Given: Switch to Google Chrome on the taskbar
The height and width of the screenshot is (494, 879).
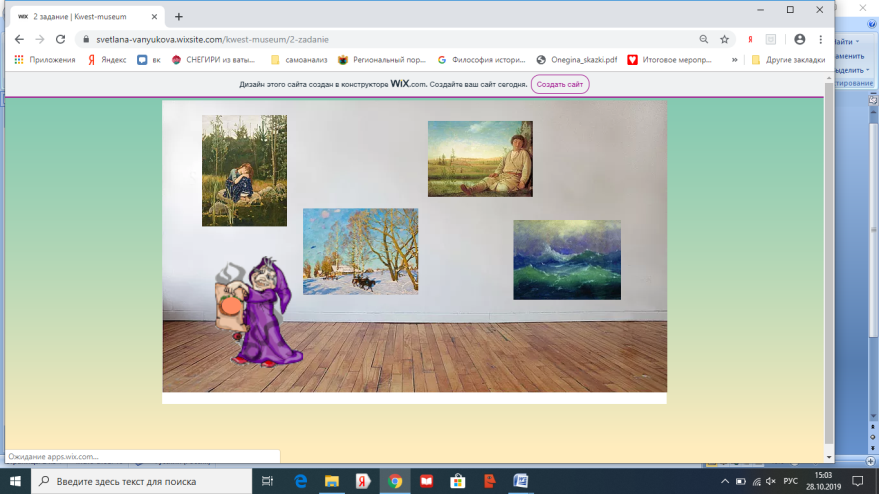Looking at the screenshot, I should 395,481.
